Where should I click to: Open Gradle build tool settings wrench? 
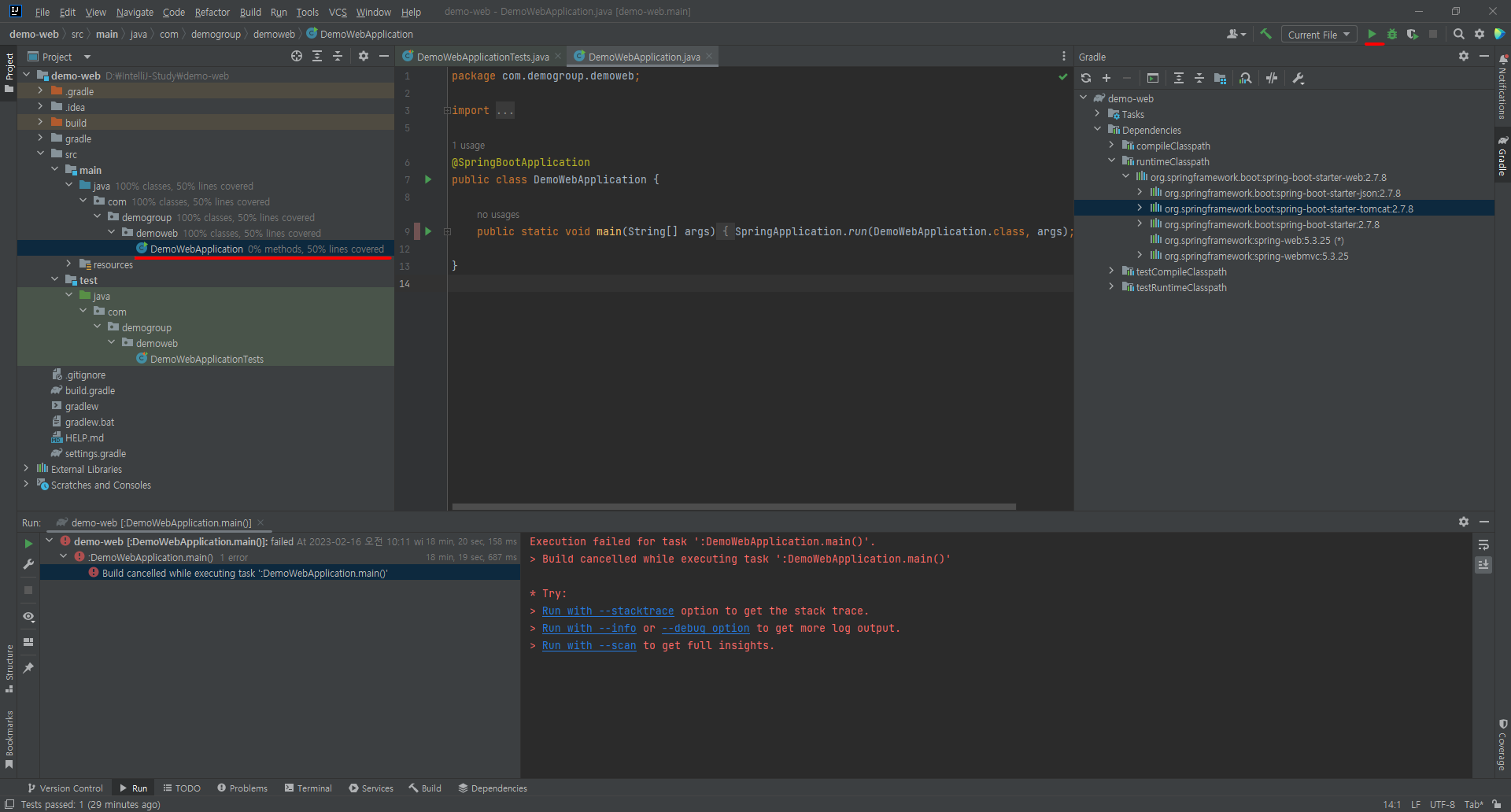[x=1299, y=78]
